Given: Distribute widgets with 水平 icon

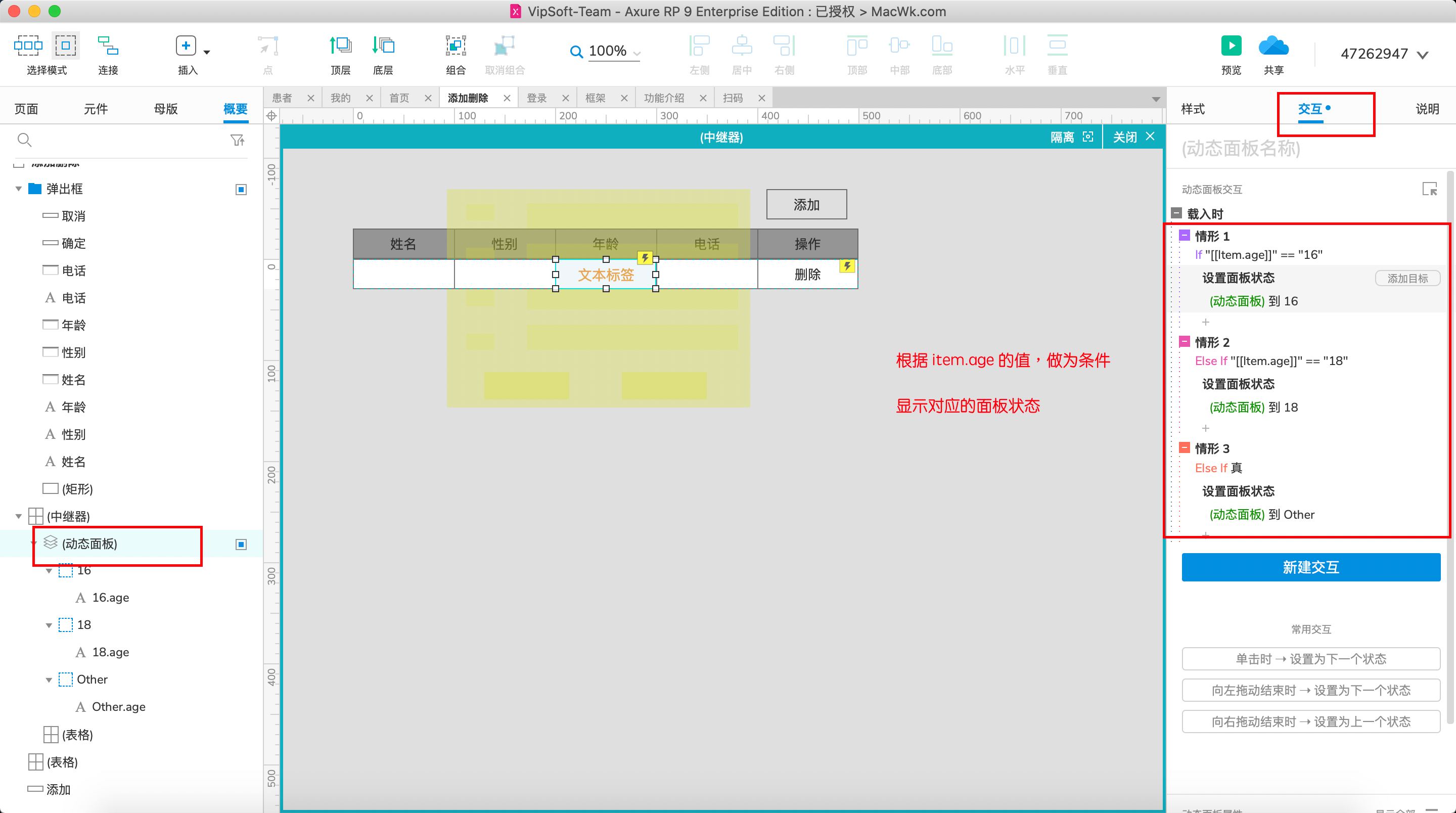Looking at the screenshot, I should 1015,46.
